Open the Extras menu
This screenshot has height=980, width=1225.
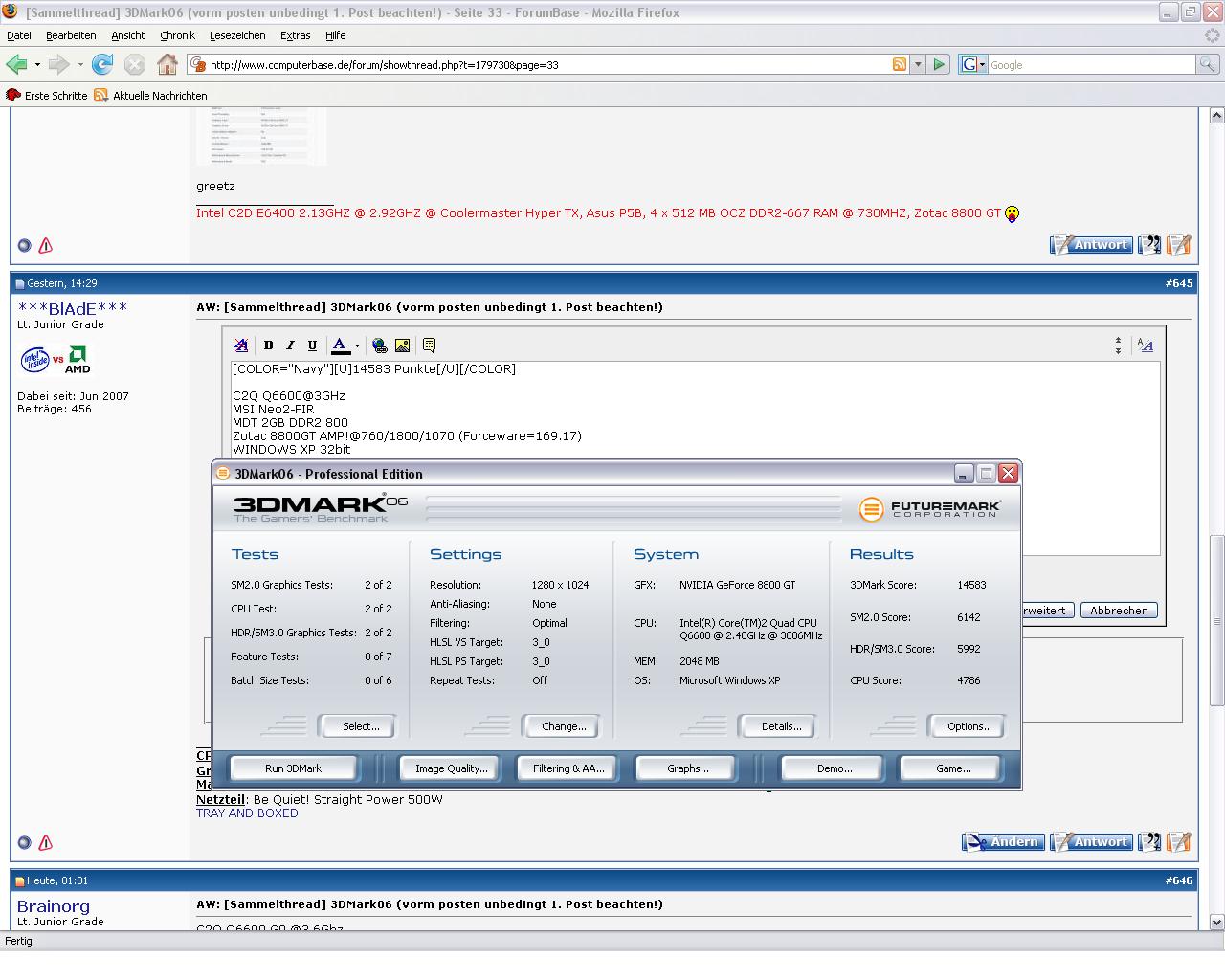click(x=295, y=35)
